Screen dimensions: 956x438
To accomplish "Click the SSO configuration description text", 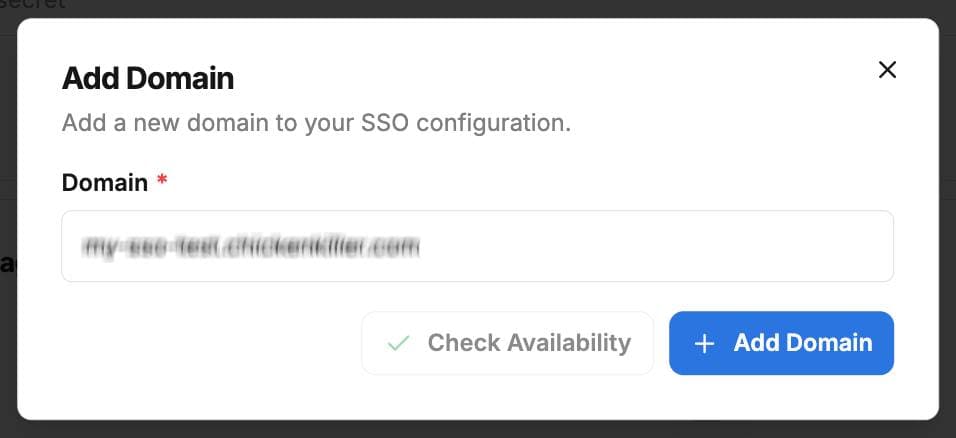I will [x=316, y=124].
